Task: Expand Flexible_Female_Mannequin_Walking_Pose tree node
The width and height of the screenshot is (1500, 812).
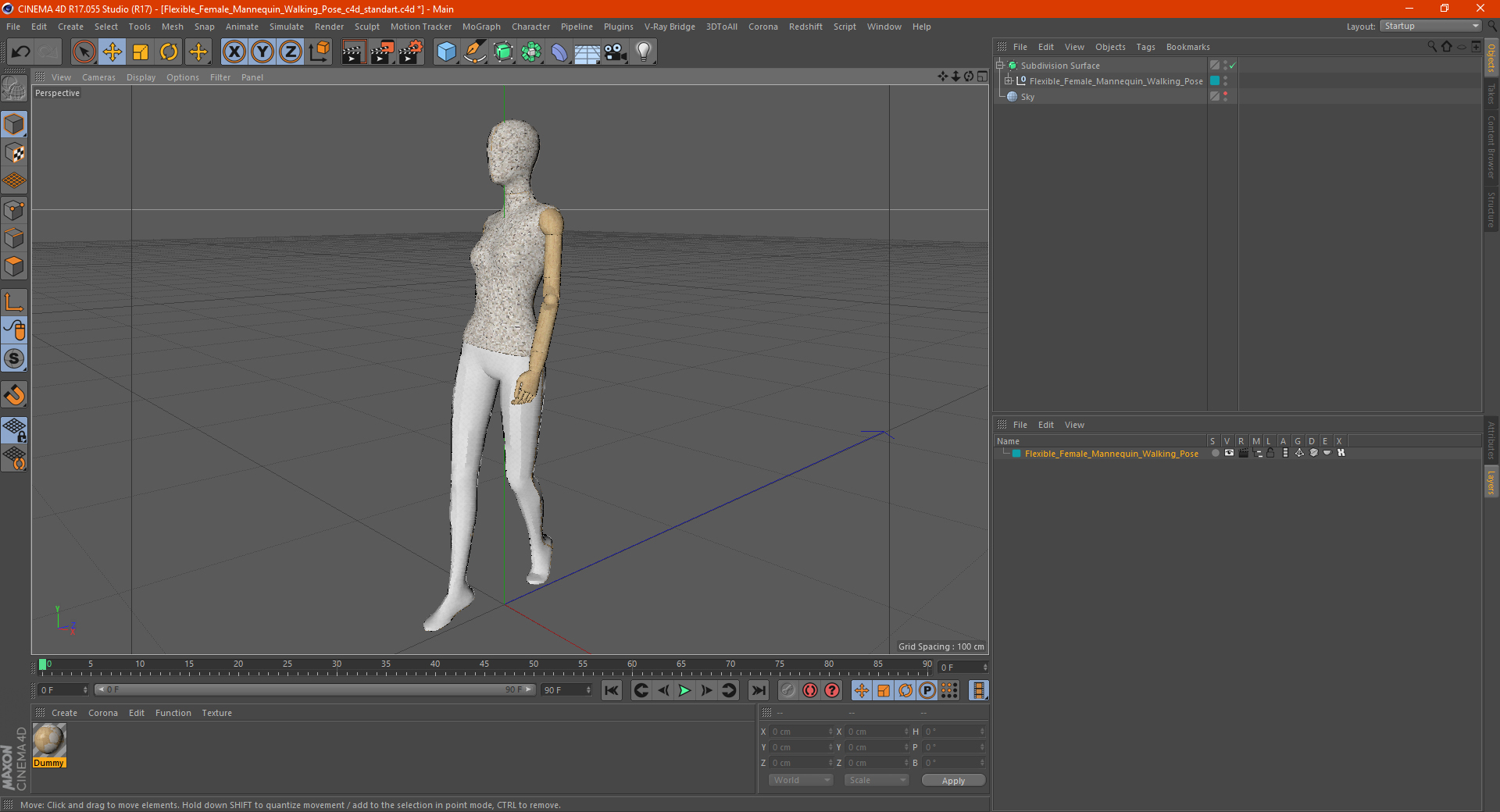Action: [1009, 81]
